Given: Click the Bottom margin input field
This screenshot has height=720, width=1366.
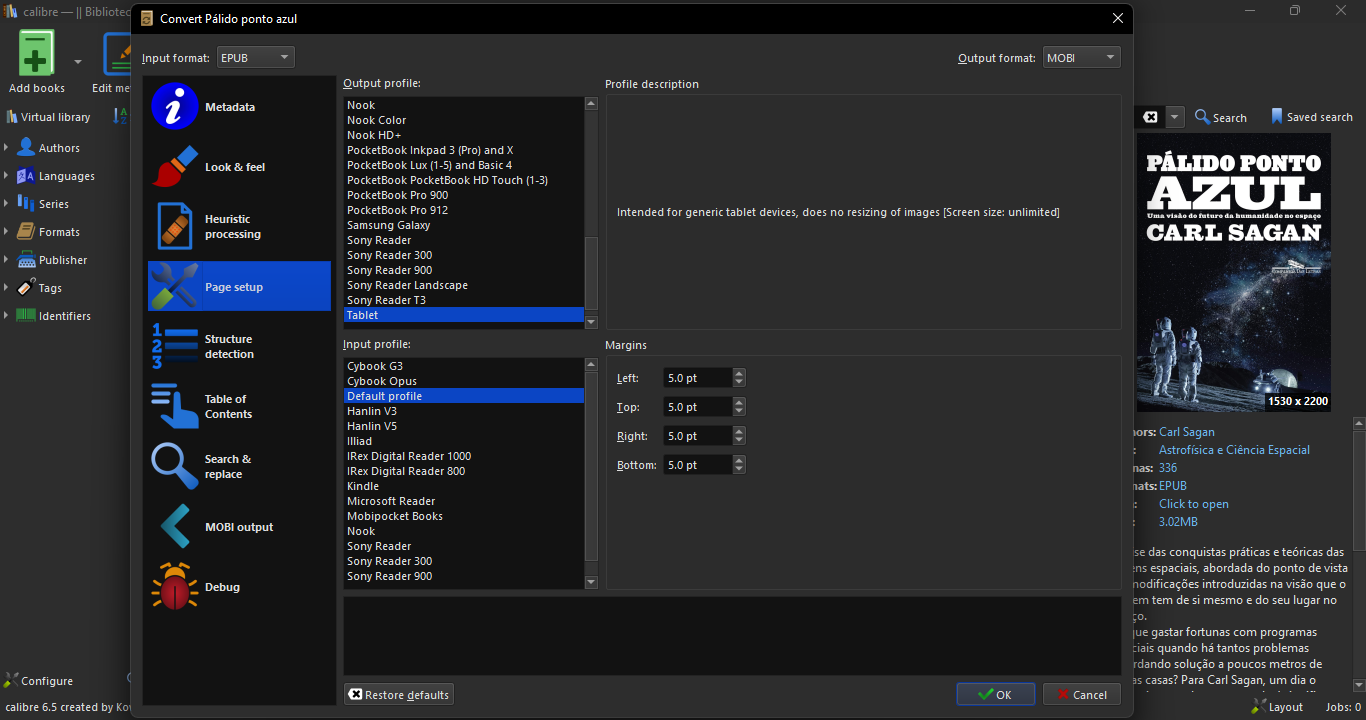Looking at the screenshot, I should 698,465.
